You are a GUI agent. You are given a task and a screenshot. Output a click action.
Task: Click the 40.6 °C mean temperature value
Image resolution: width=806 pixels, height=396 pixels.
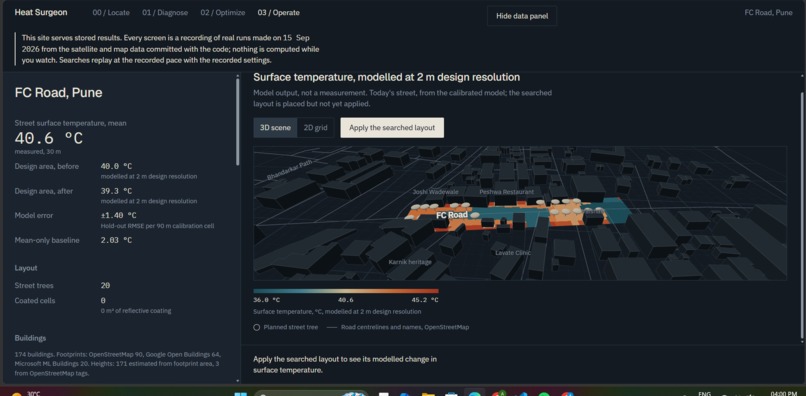(x=48, y=138)
